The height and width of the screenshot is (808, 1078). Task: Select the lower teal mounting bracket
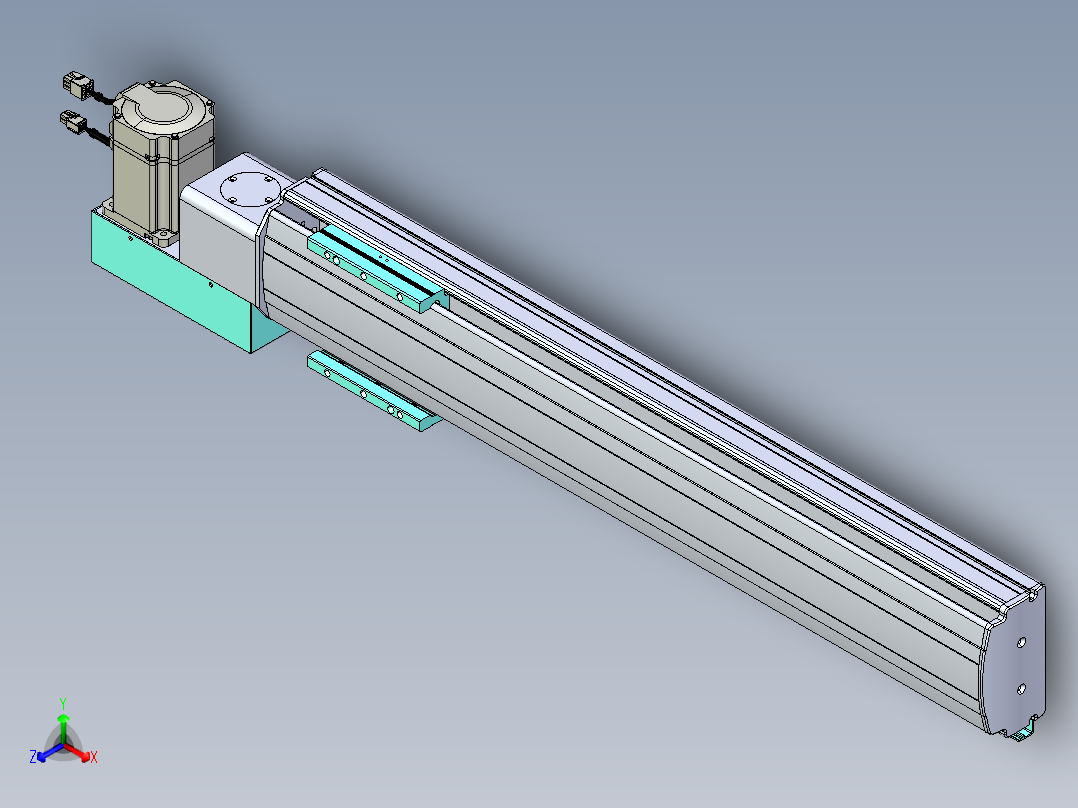[x=374, y=391]
